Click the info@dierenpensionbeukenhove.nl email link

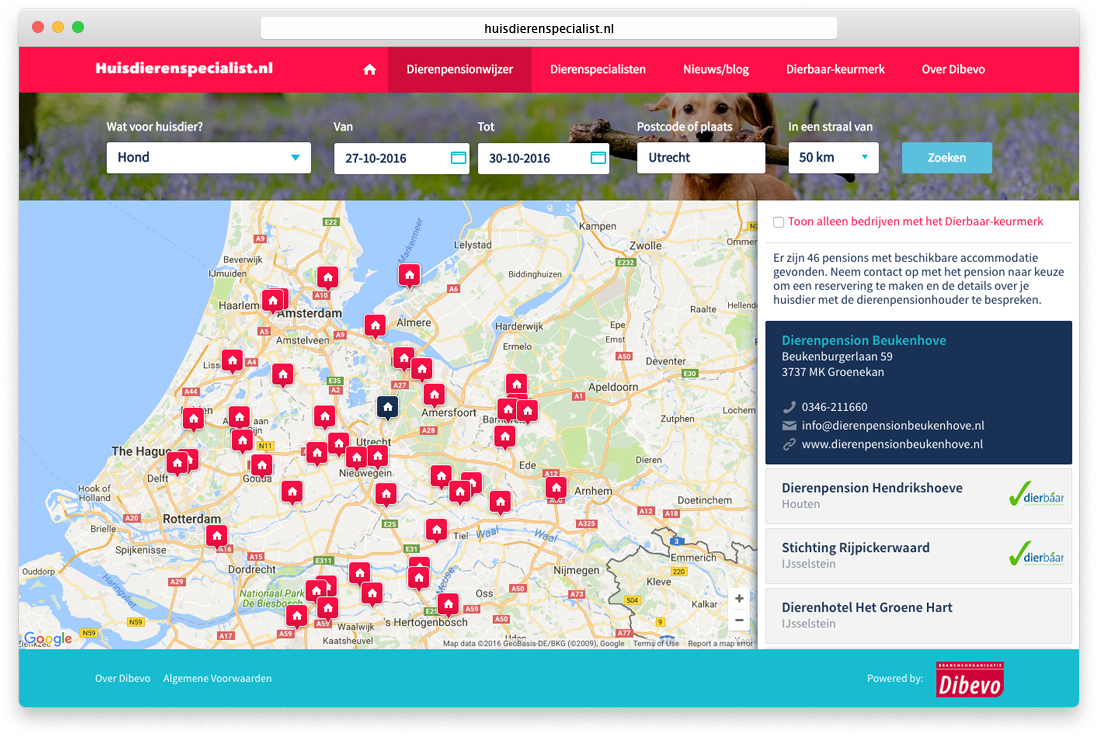[893, 426]
